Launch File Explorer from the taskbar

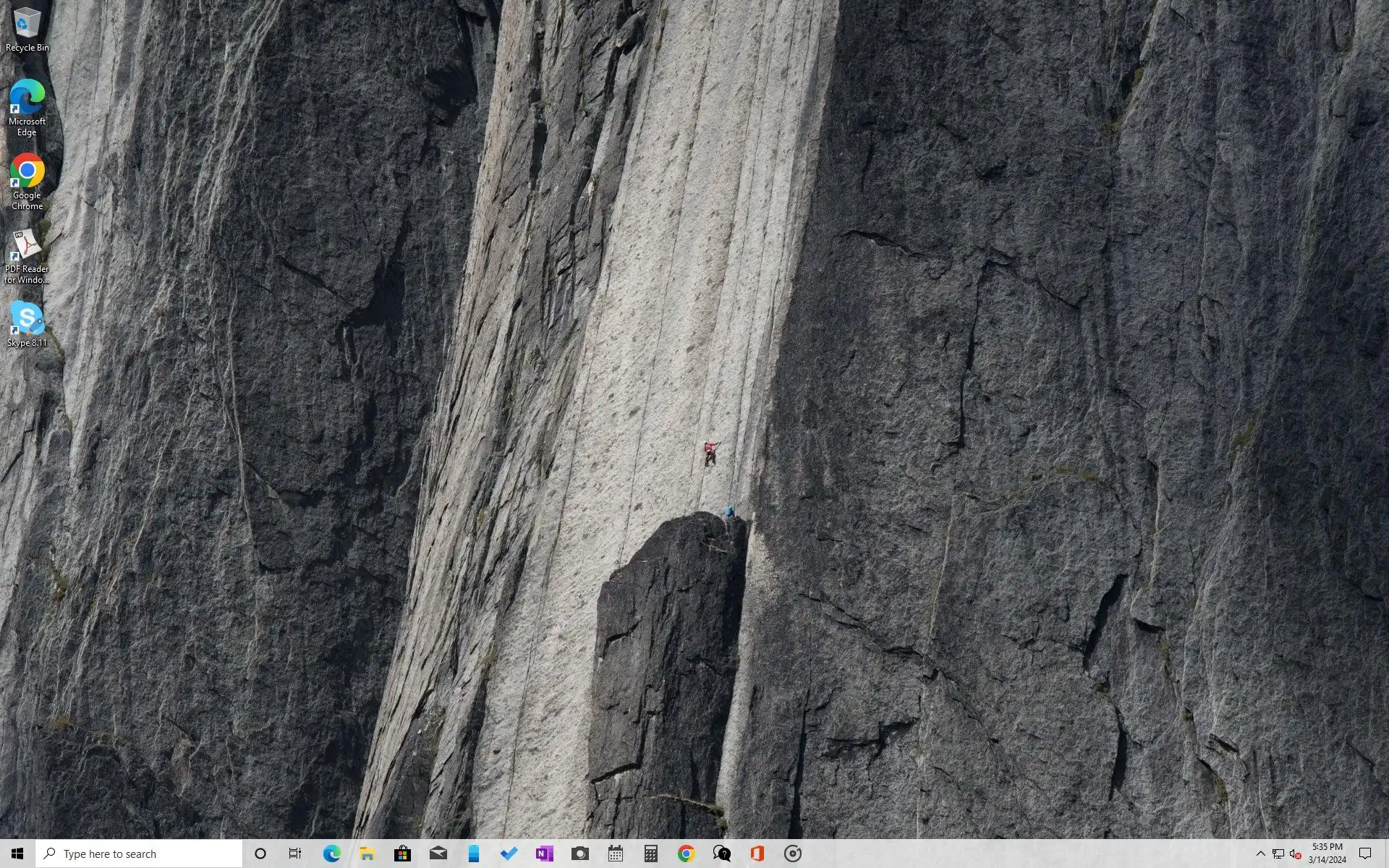[367, 854]
